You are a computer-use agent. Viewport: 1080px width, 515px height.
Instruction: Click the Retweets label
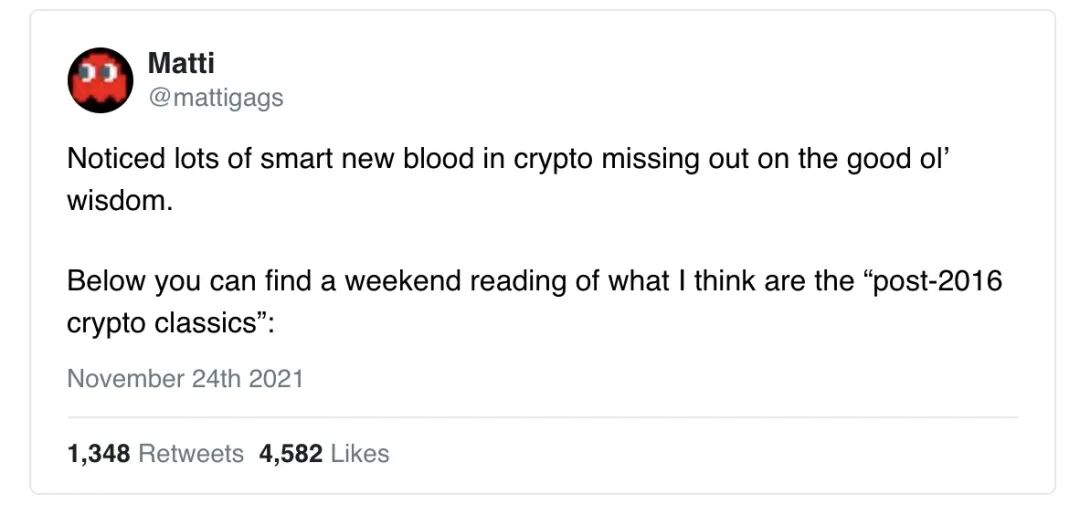click(191, 454)
